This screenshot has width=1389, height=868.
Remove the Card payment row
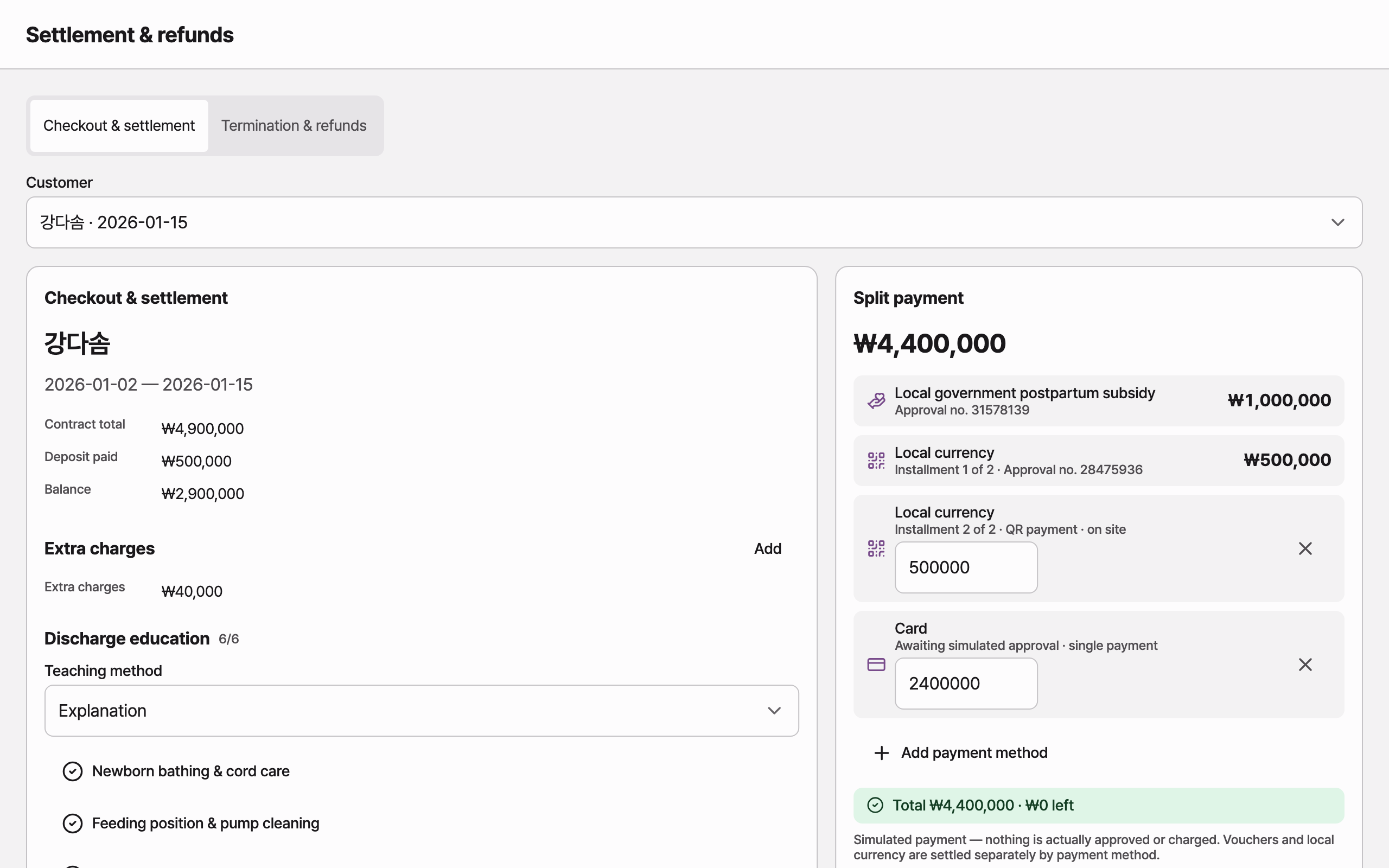point(1305,664)
